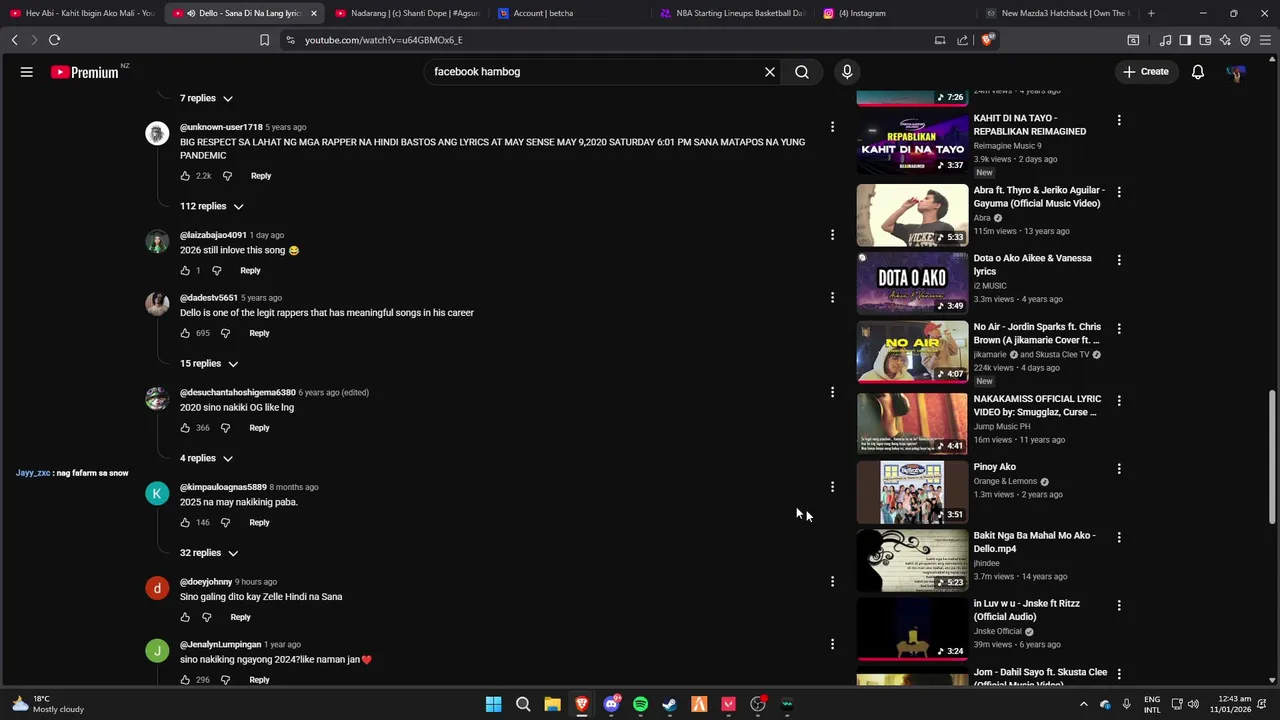Viewport: 1280px width, 720px height.
Task: Open a new browser tab
Action: click(x=1151, y=13)
